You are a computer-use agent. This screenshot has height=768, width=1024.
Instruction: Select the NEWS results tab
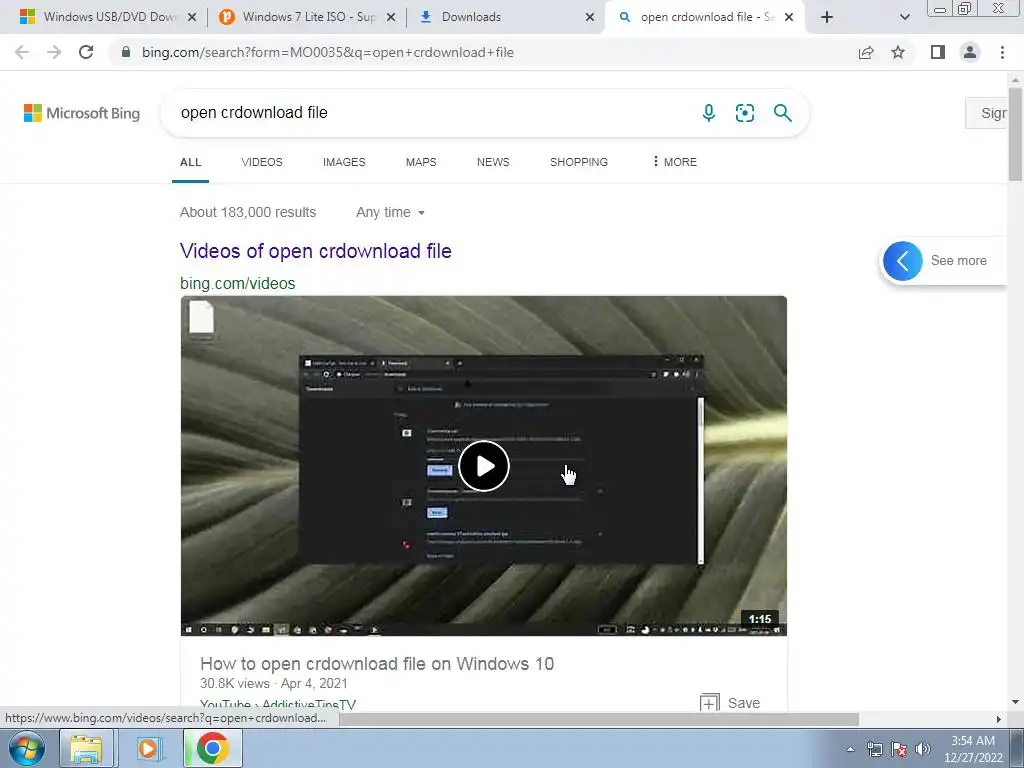(x=493, y=162)
